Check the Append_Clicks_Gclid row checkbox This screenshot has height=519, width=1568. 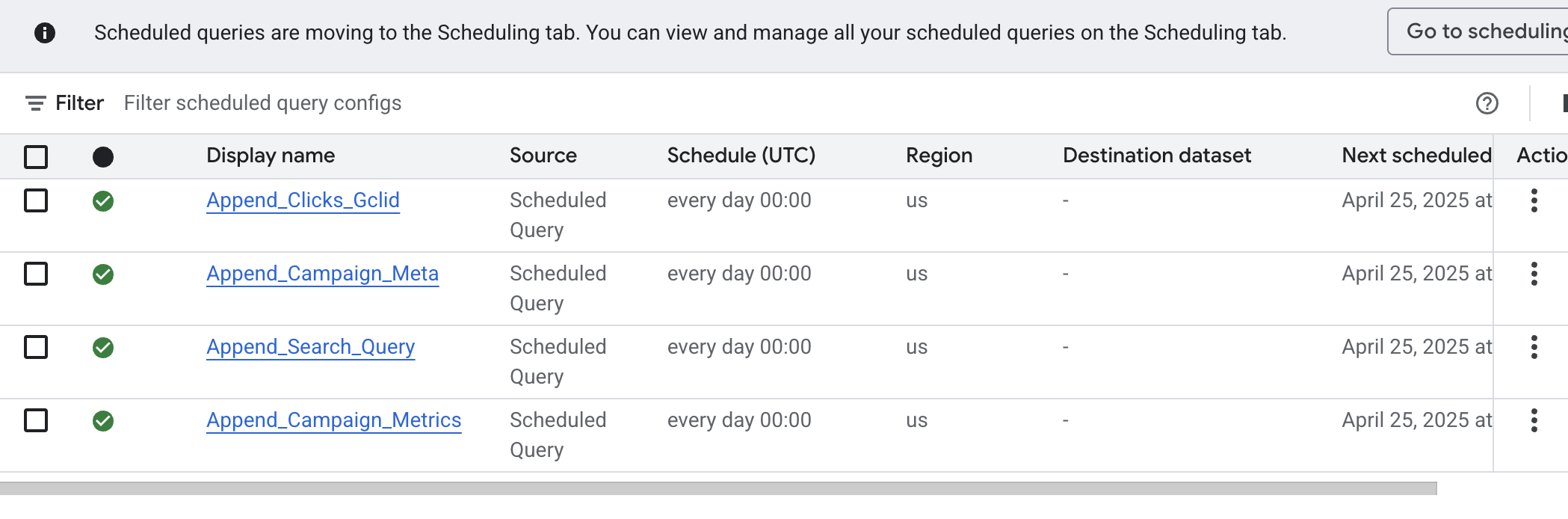click(36, 200)
